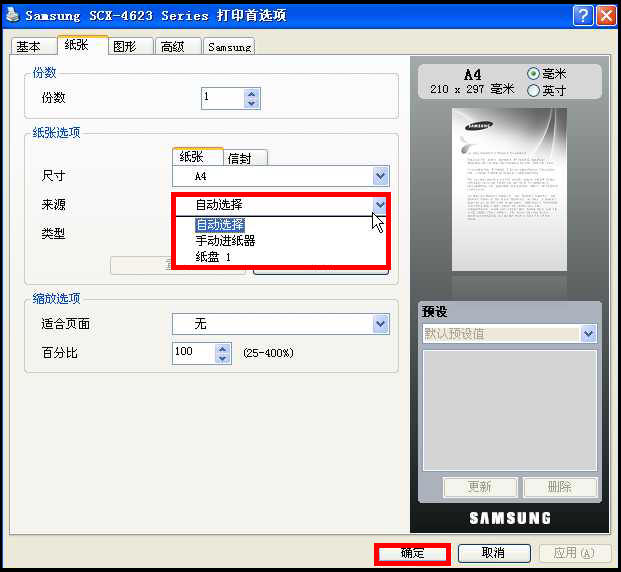Decrease percentage with the down arrow
This screenshot has height=572, width=621.
(x=223, y=358)
